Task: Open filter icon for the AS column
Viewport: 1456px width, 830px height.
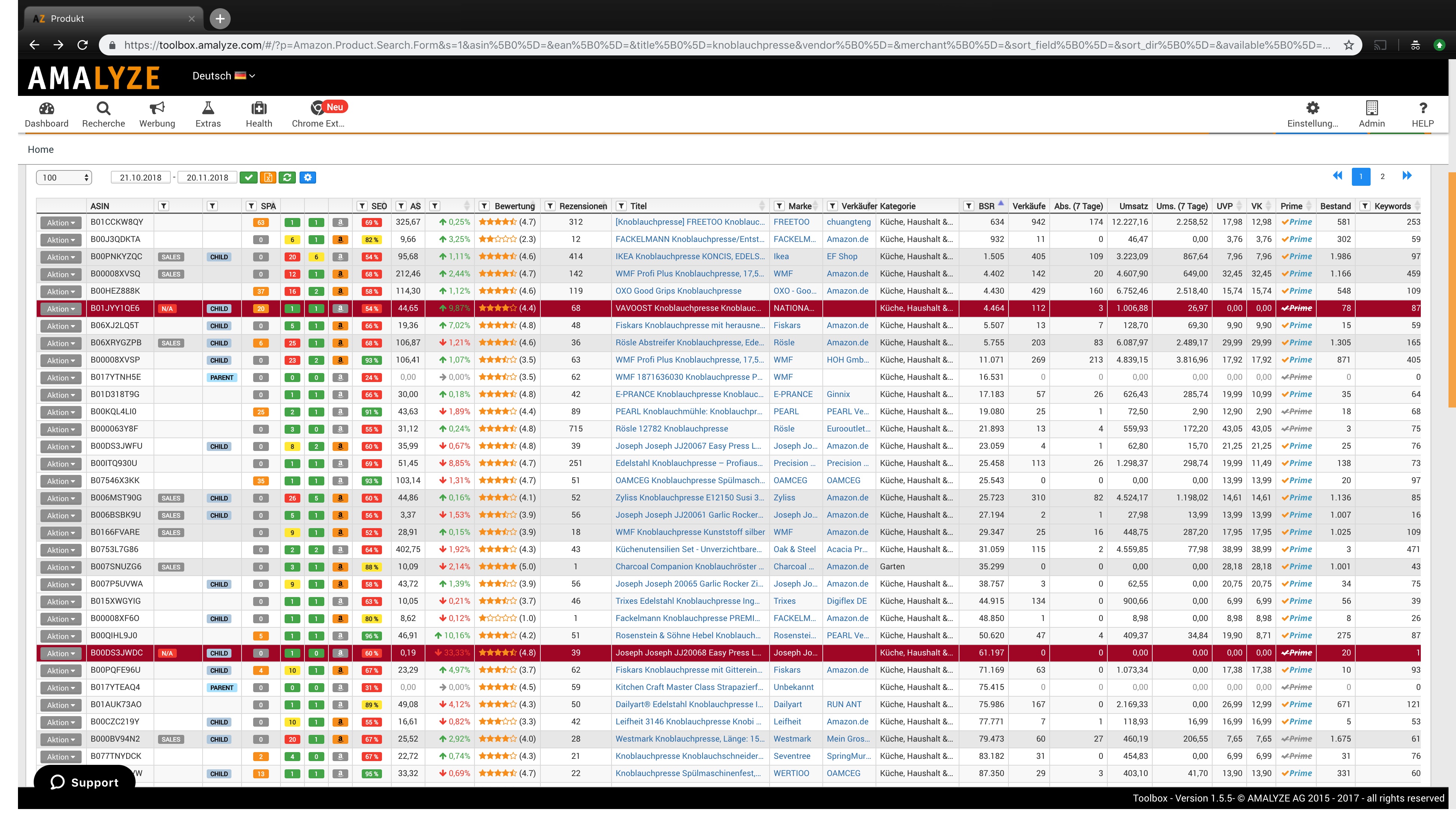Action: pyautogui.click(x=401, y=206)
